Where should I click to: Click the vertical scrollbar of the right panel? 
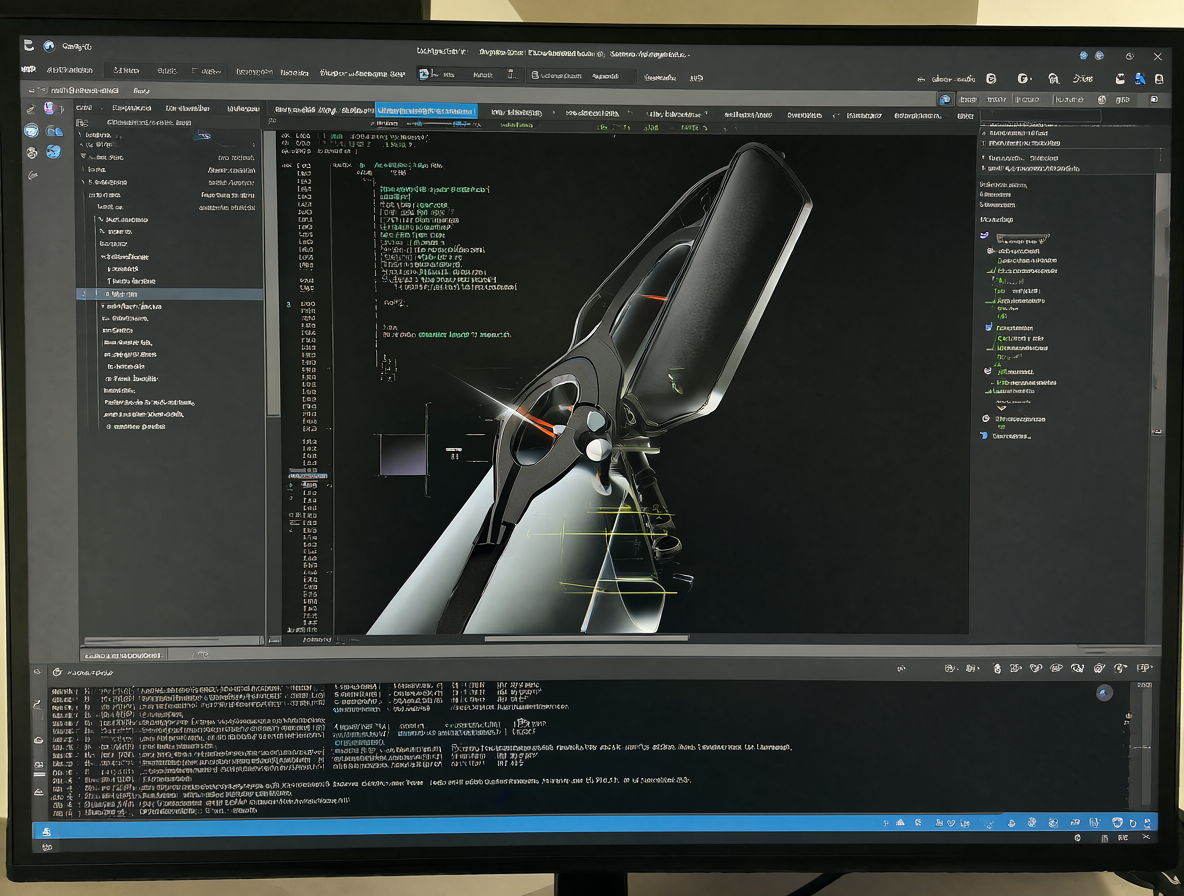pyautogui.click(x=1162, y=306)
